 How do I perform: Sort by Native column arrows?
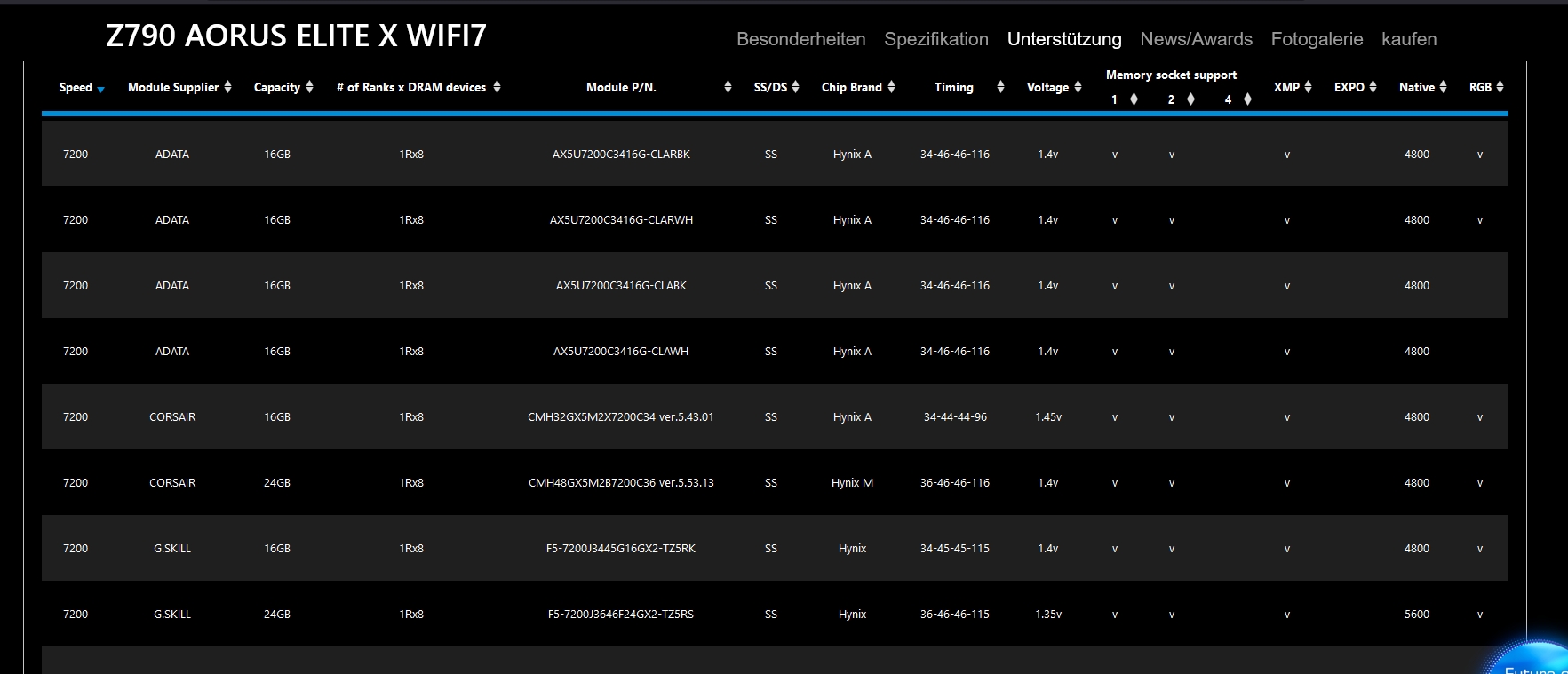pyautogui.click(x=1443, y=87)
